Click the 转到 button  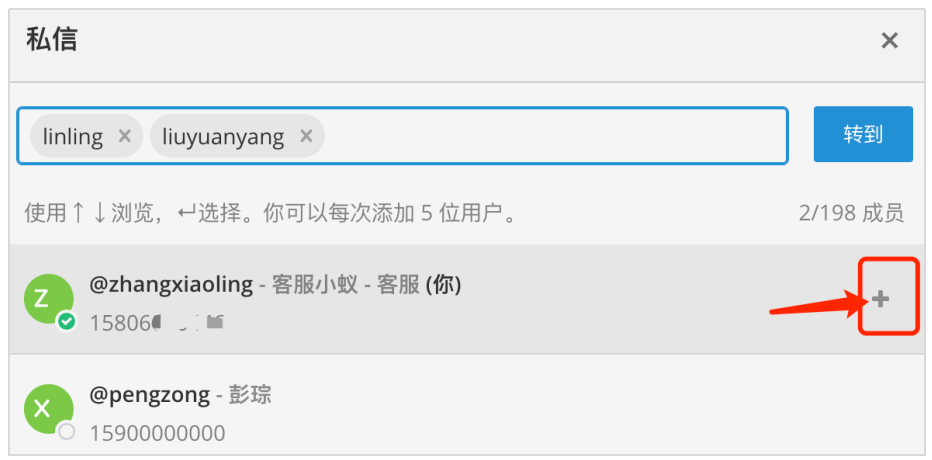point(863,134)
